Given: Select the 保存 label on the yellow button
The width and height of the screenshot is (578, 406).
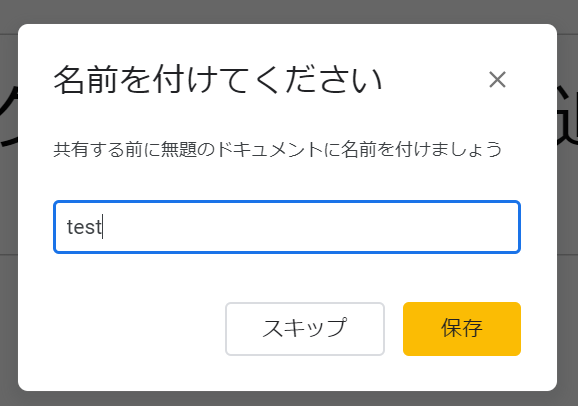Looking at the screenshot, I should pos(462,328).
